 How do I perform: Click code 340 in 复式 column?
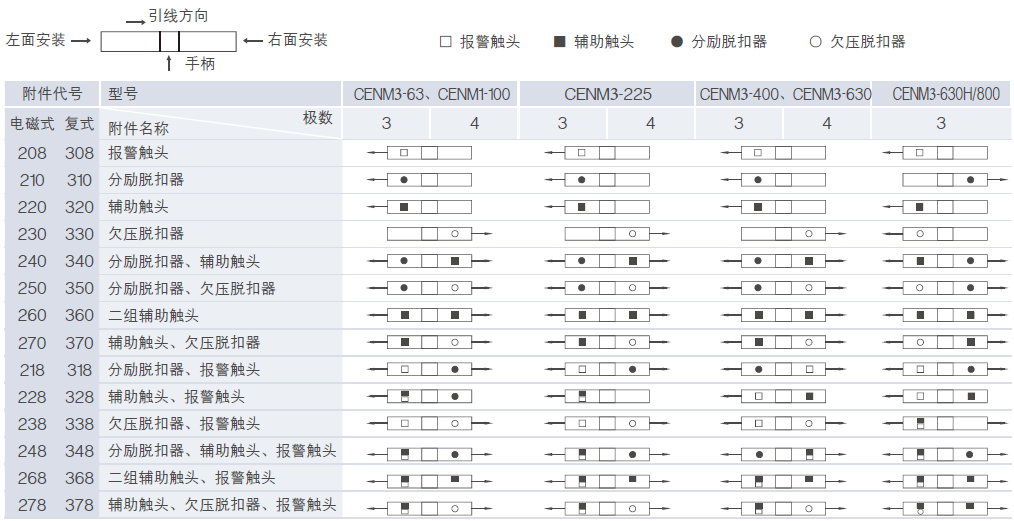coord(80,261)
